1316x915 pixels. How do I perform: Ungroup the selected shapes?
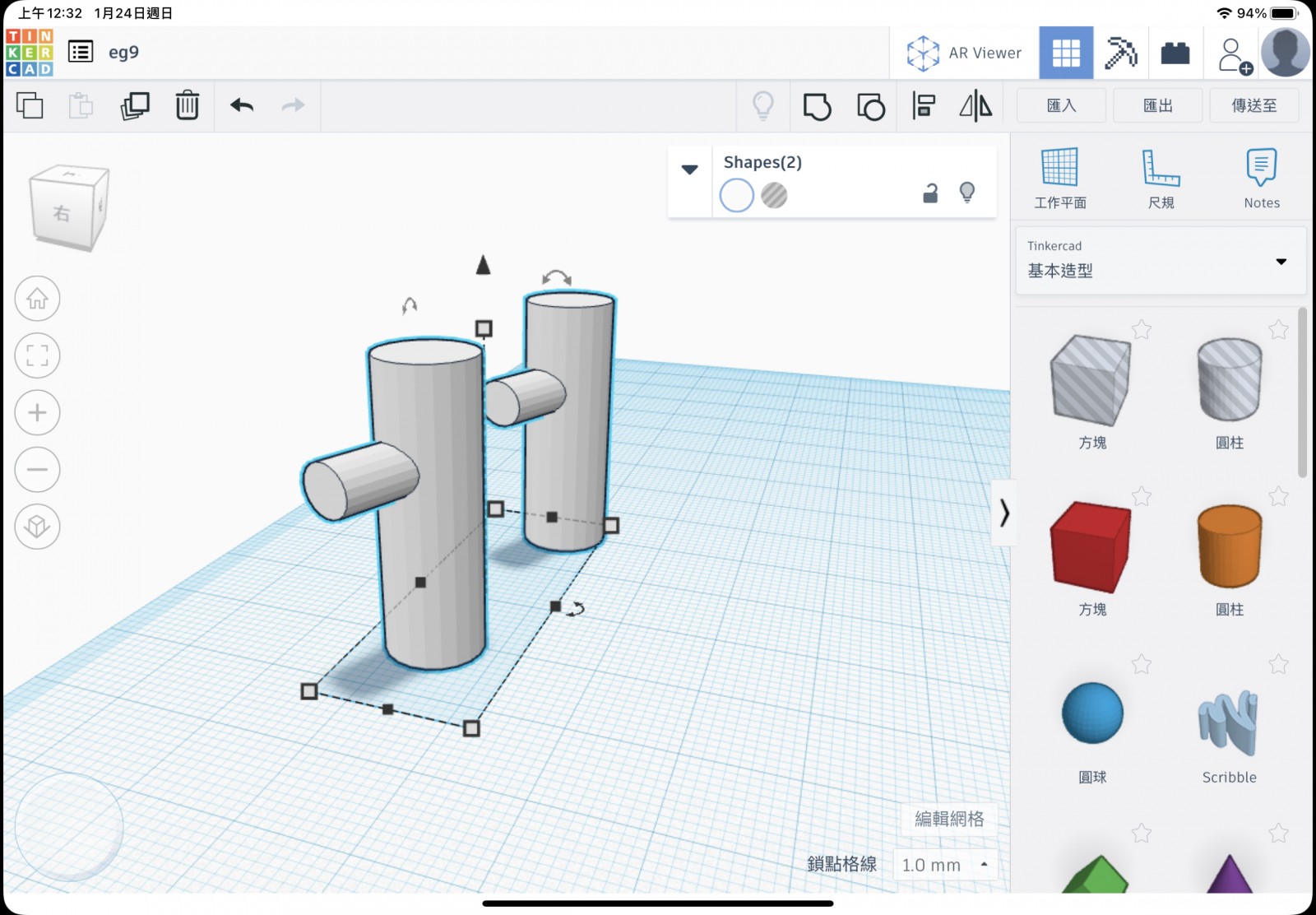(870, 106)
